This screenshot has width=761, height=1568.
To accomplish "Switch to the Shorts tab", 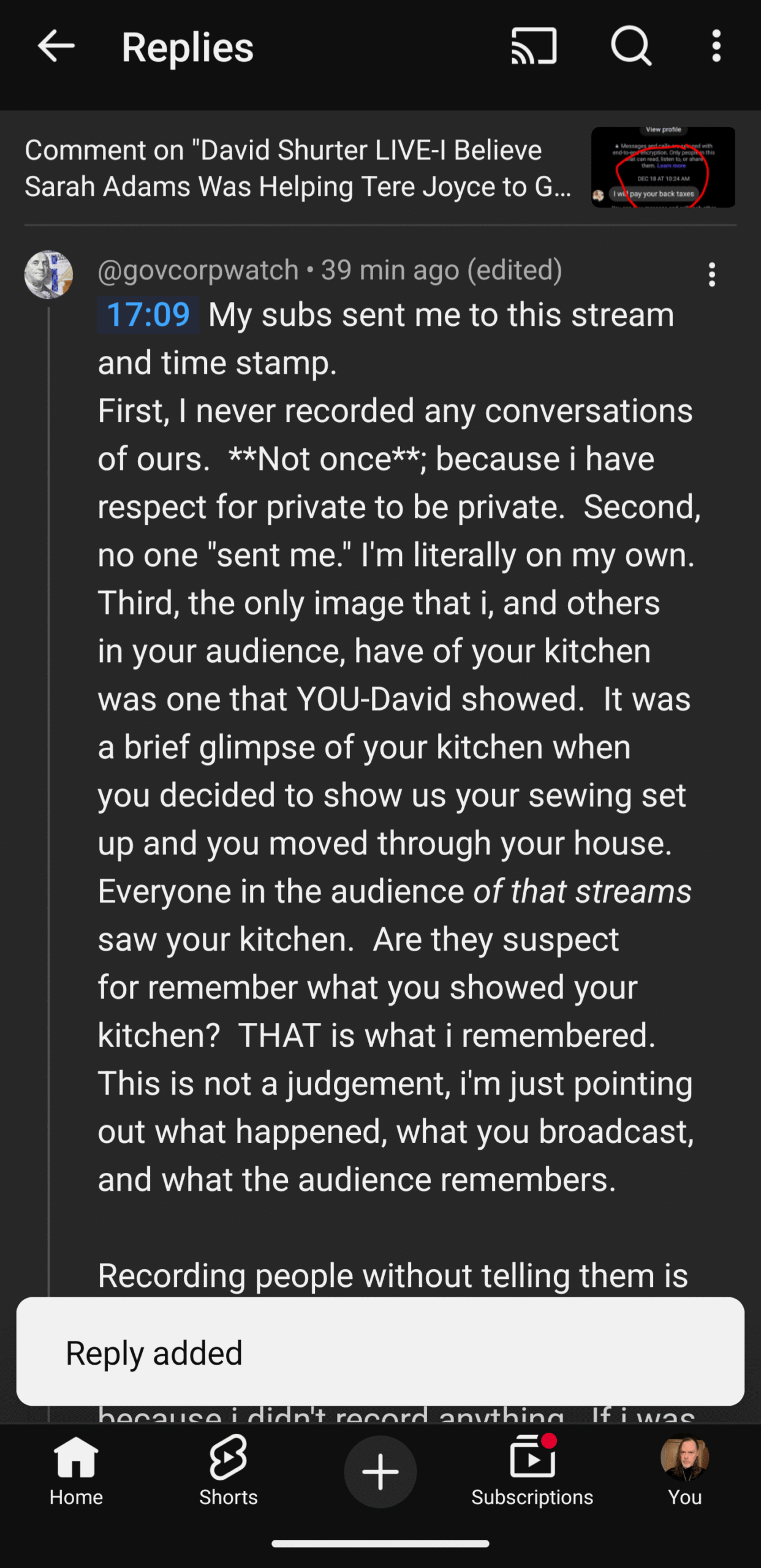I will click(228, 1471).
